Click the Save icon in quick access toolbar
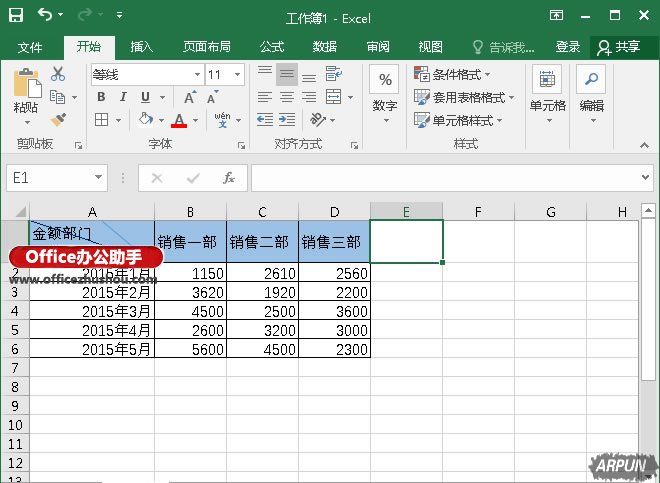This screenshot has width=660, height=483. pyautogui.click(x=16, y=15)
